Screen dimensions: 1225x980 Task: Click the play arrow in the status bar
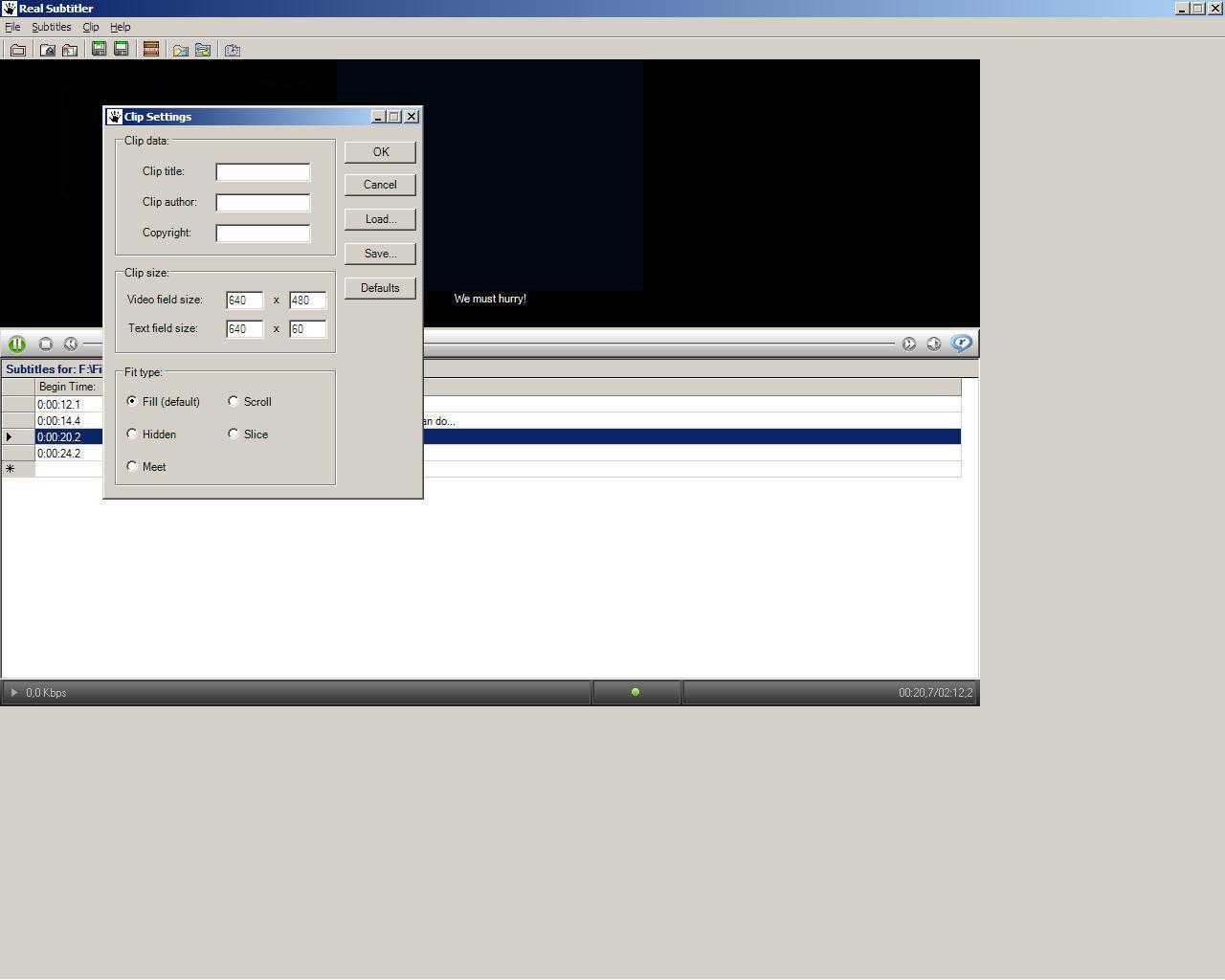pyautogui.click(x=14, y=692)
